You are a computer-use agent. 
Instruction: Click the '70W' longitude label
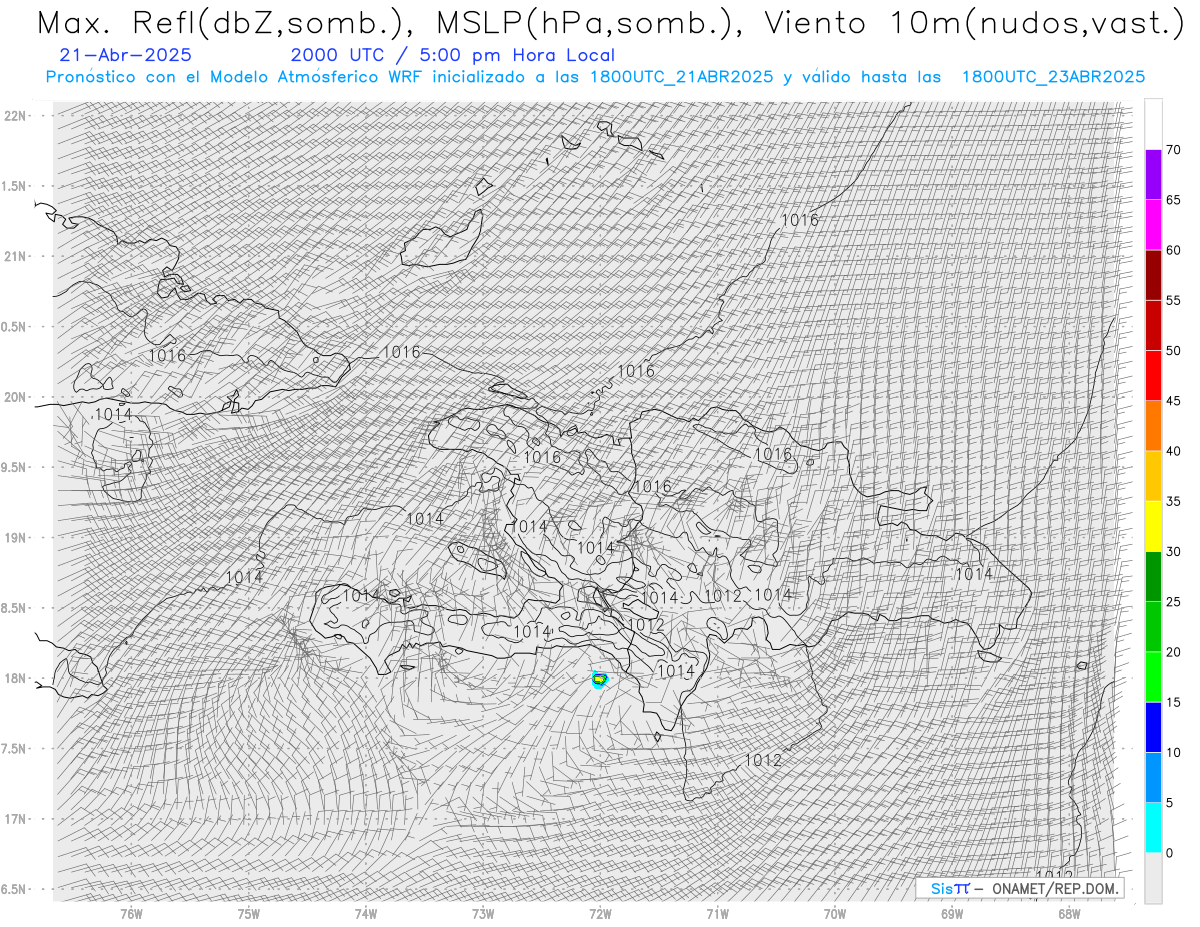[834, 913]
